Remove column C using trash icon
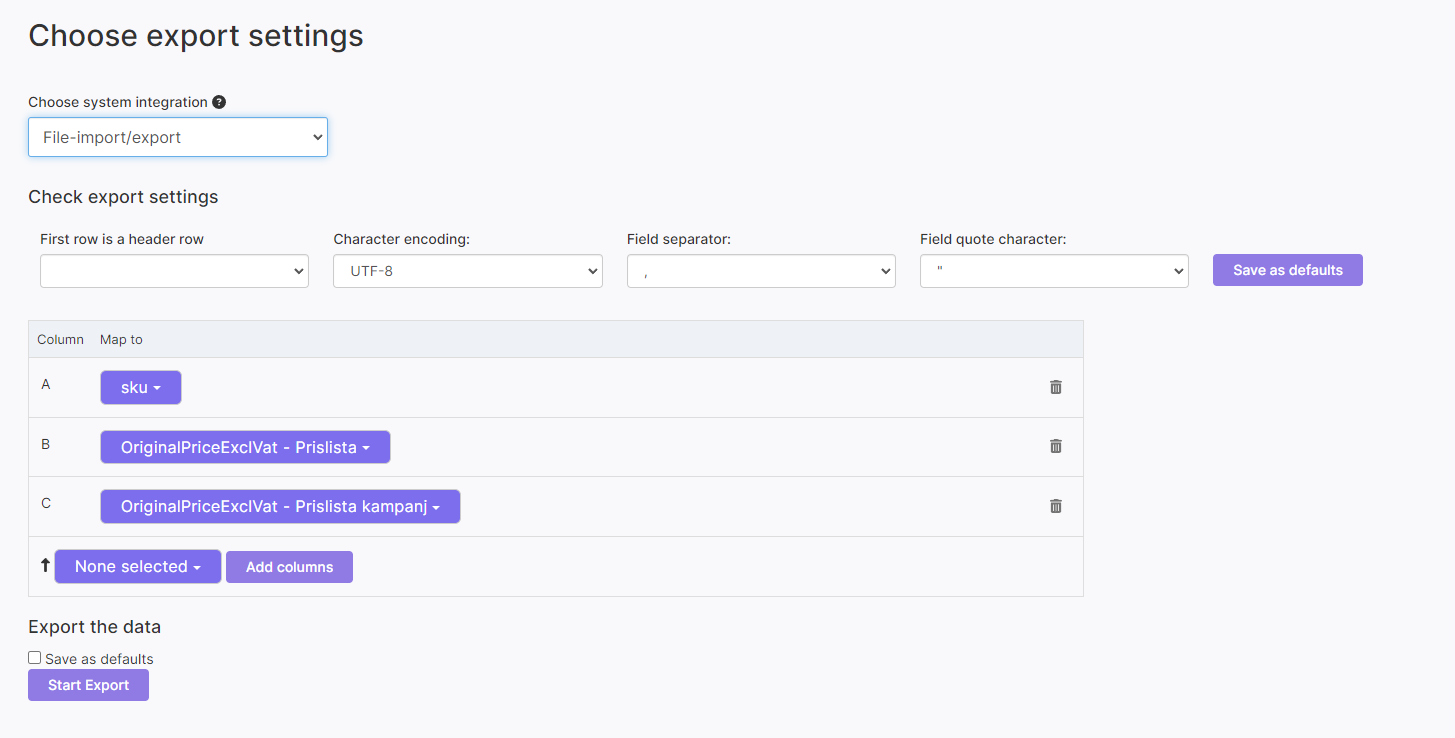Screen dimensions: 1455x738 point(1055,506)
